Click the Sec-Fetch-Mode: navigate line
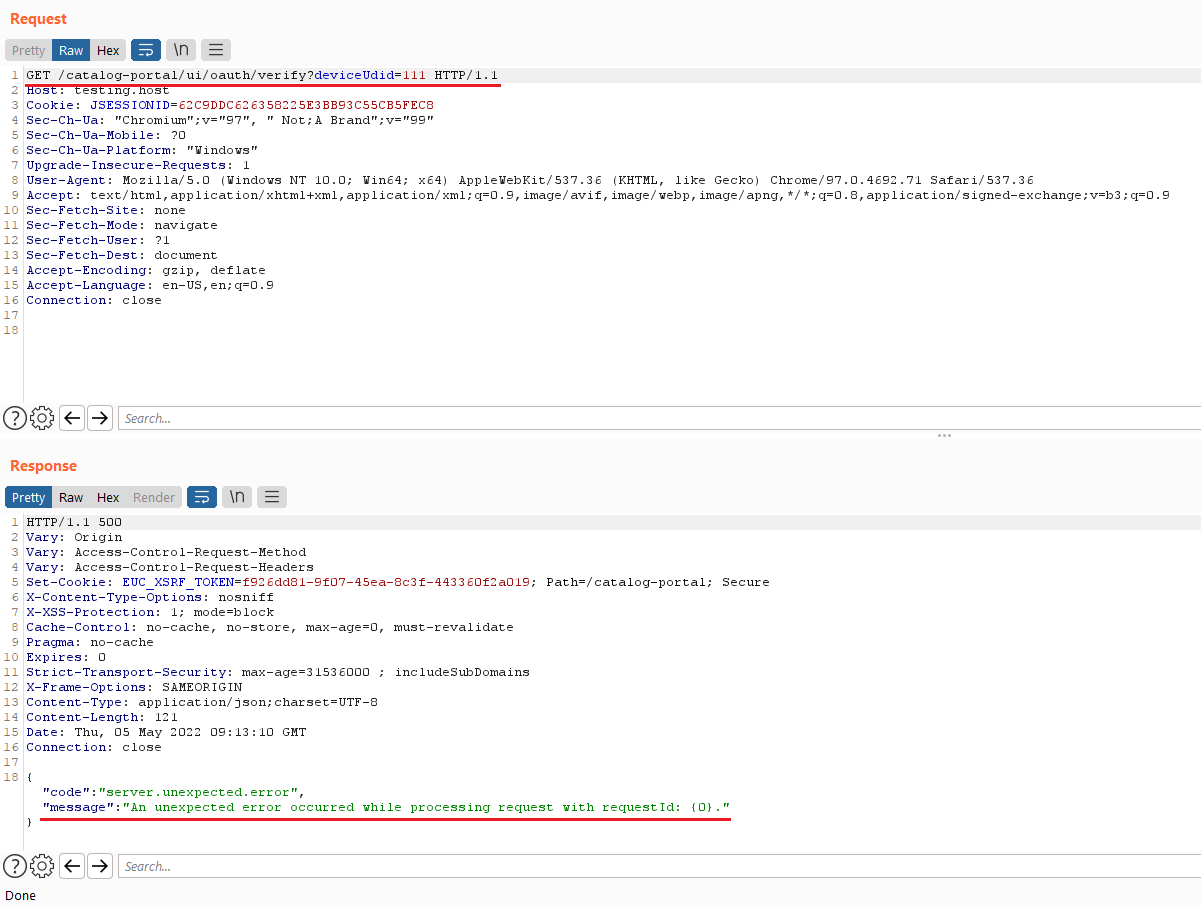This screenshot has height=907, width=1201. click(122, 225)
